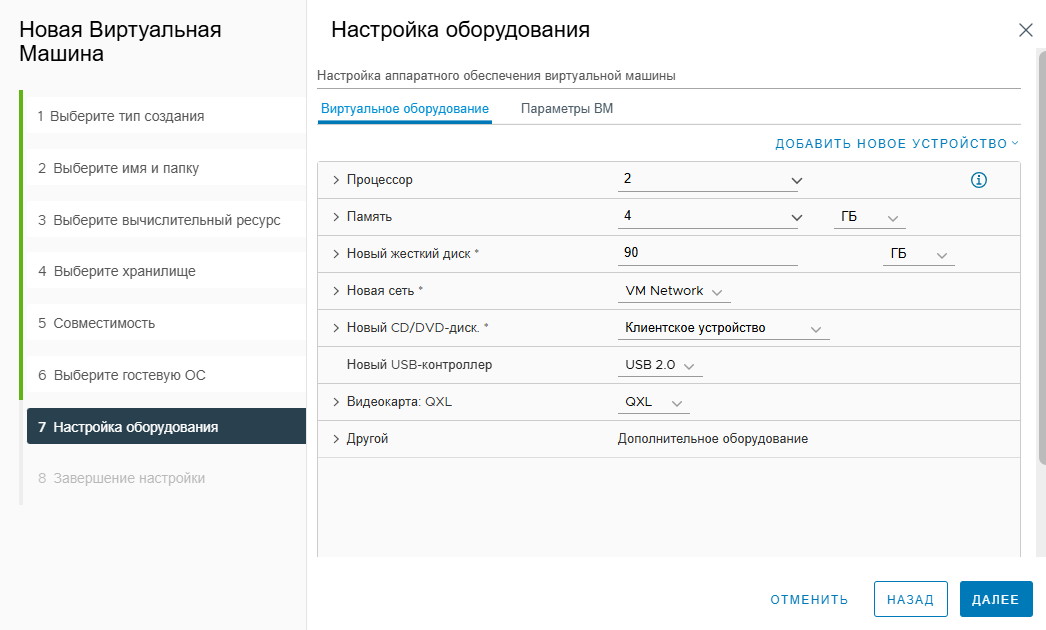Open the Клиентское устройство dropdown
1046x630 pixels.
[723, 328]
